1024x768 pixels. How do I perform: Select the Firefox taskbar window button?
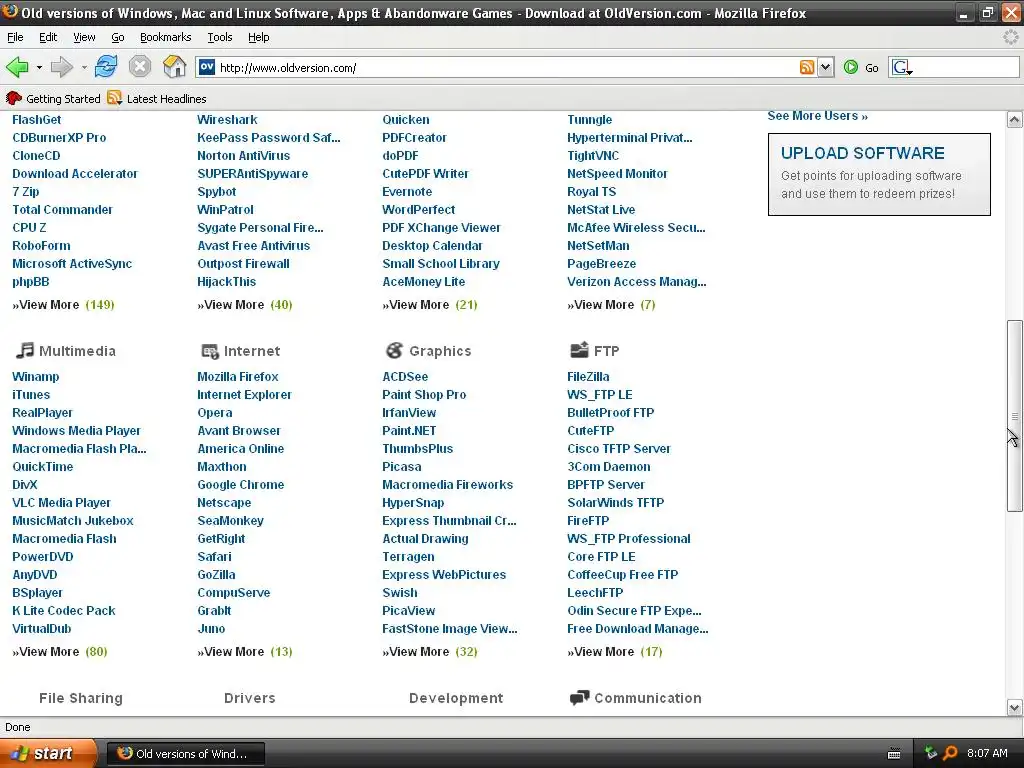coord(185,754)
